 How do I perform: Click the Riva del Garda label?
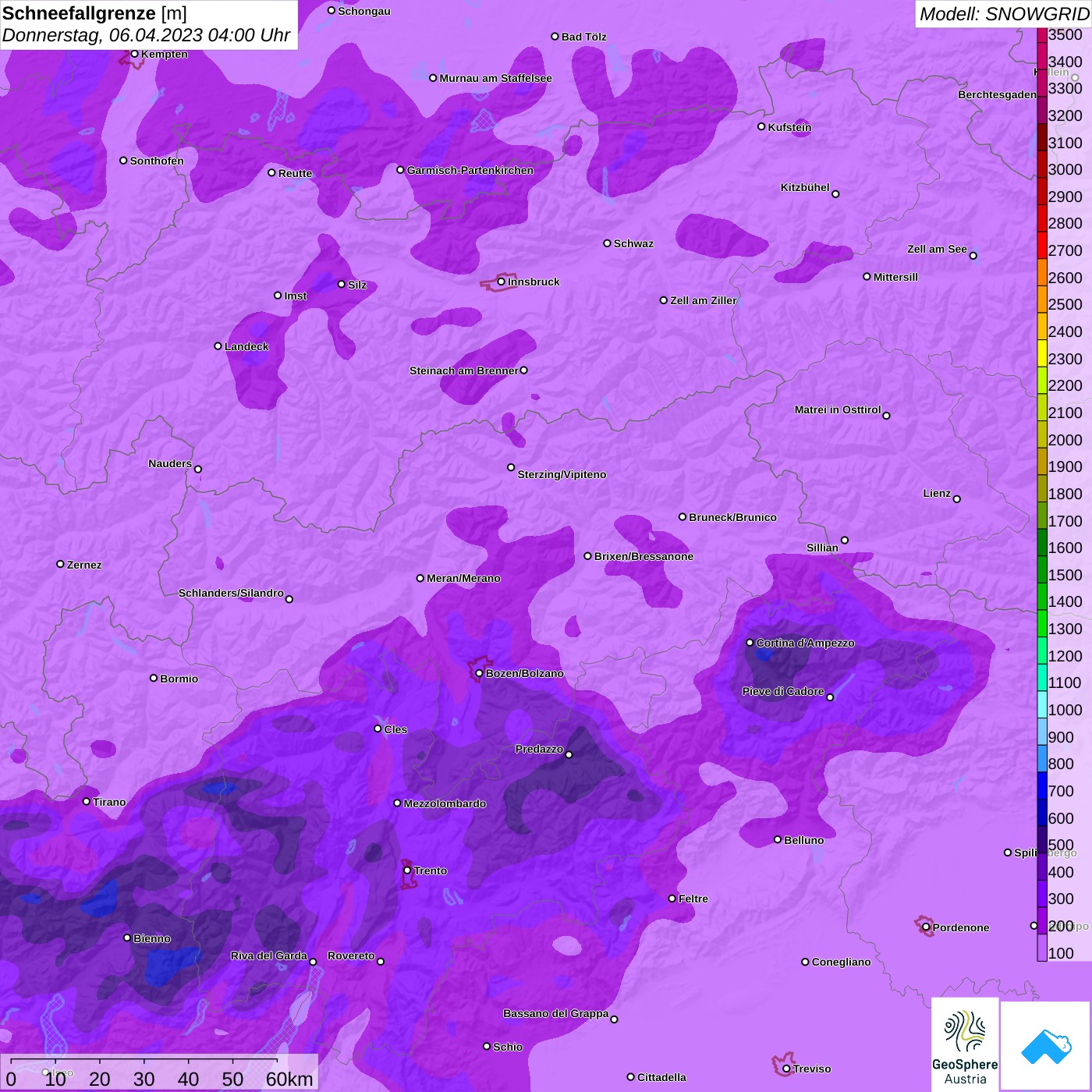(269, 955)
